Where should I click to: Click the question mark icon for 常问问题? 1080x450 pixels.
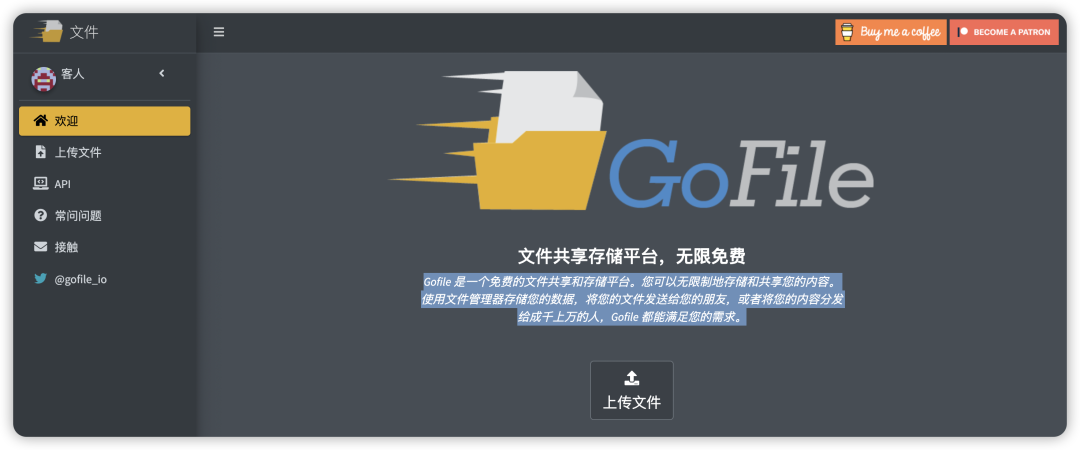40,215
